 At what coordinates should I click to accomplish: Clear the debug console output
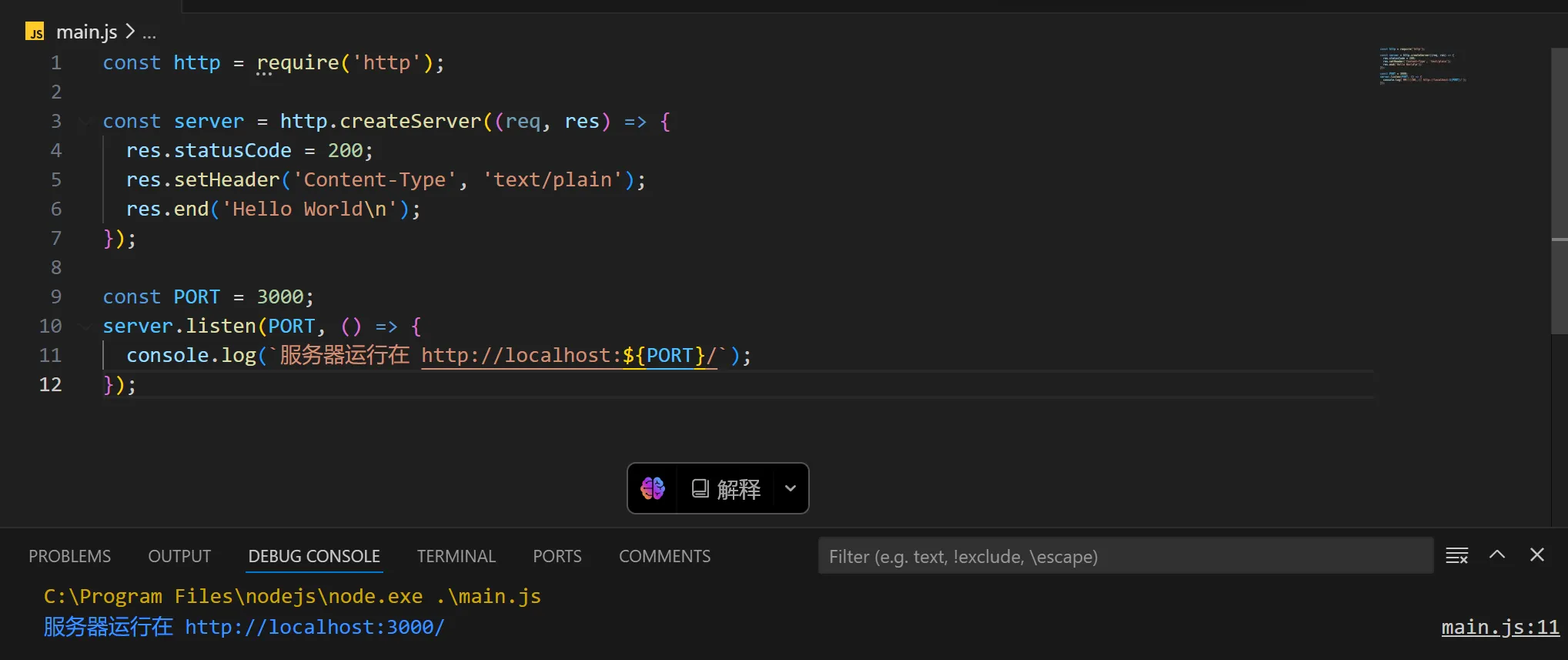1456,555
